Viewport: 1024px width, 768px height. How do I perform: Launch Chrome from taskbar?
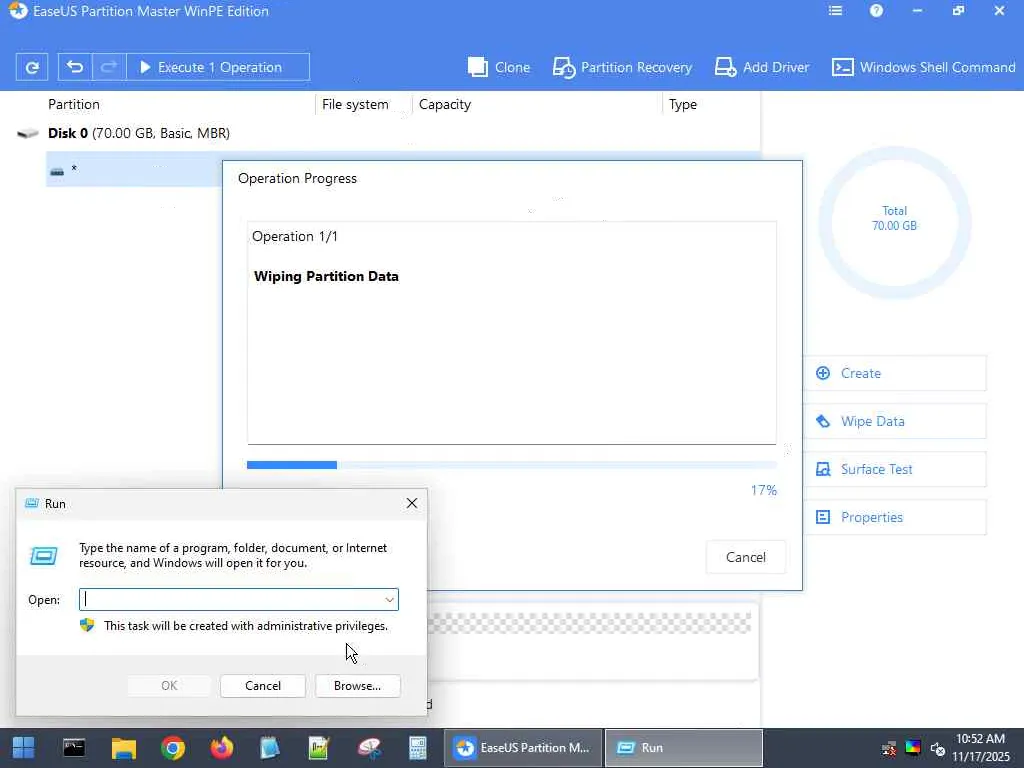(x=173, y=748)
